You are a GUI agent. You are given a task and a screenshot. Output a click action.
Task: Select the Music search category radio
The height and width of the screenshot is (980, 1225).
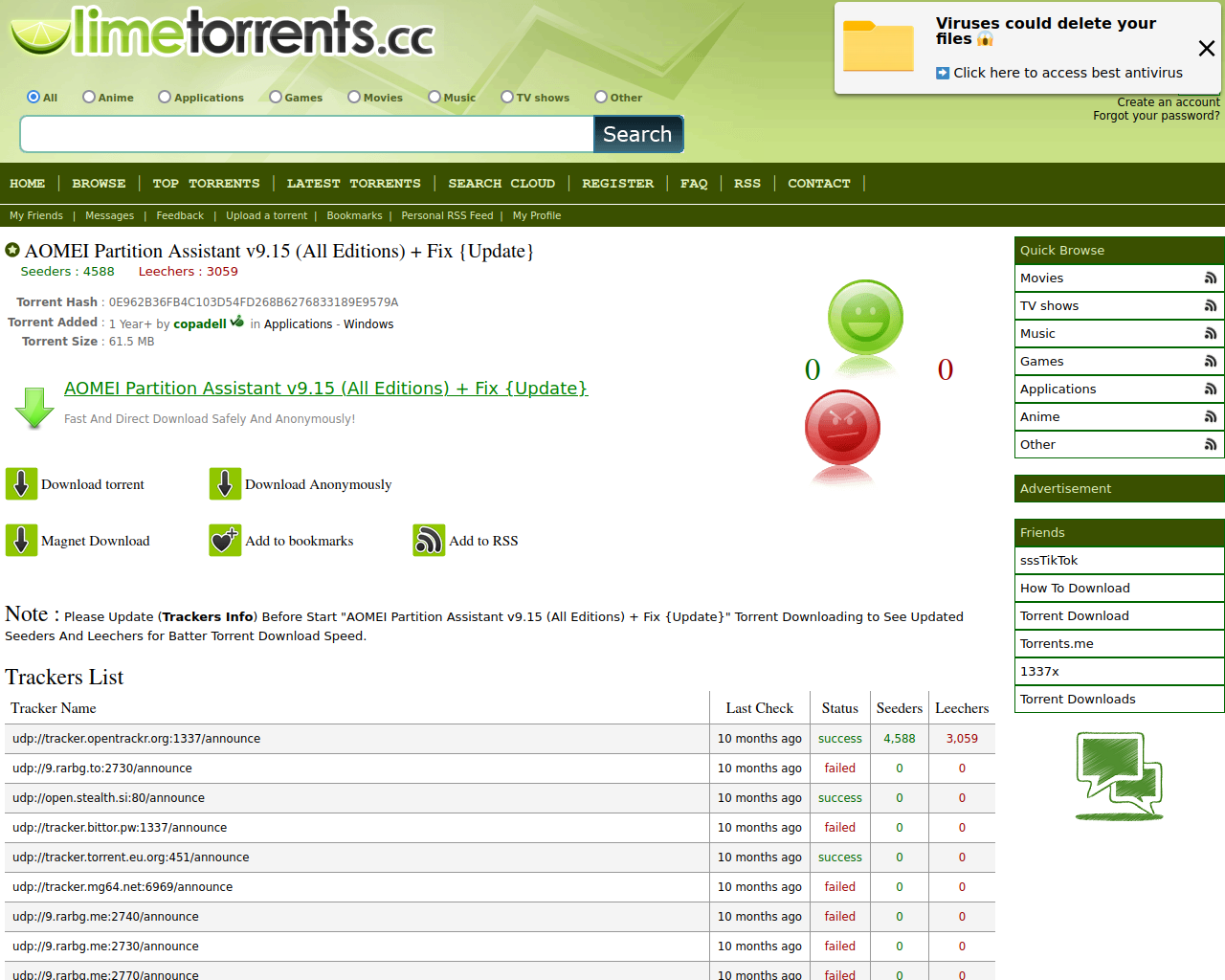434,97
